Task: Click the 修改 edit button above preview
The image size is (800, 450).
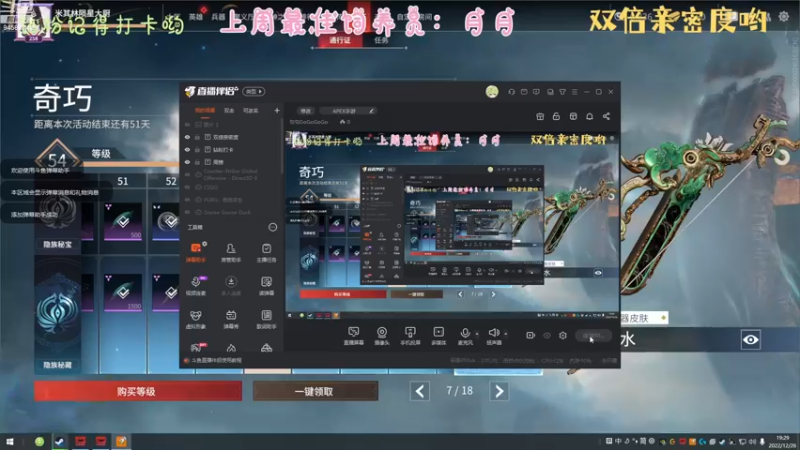Action: tap(305, 111)
